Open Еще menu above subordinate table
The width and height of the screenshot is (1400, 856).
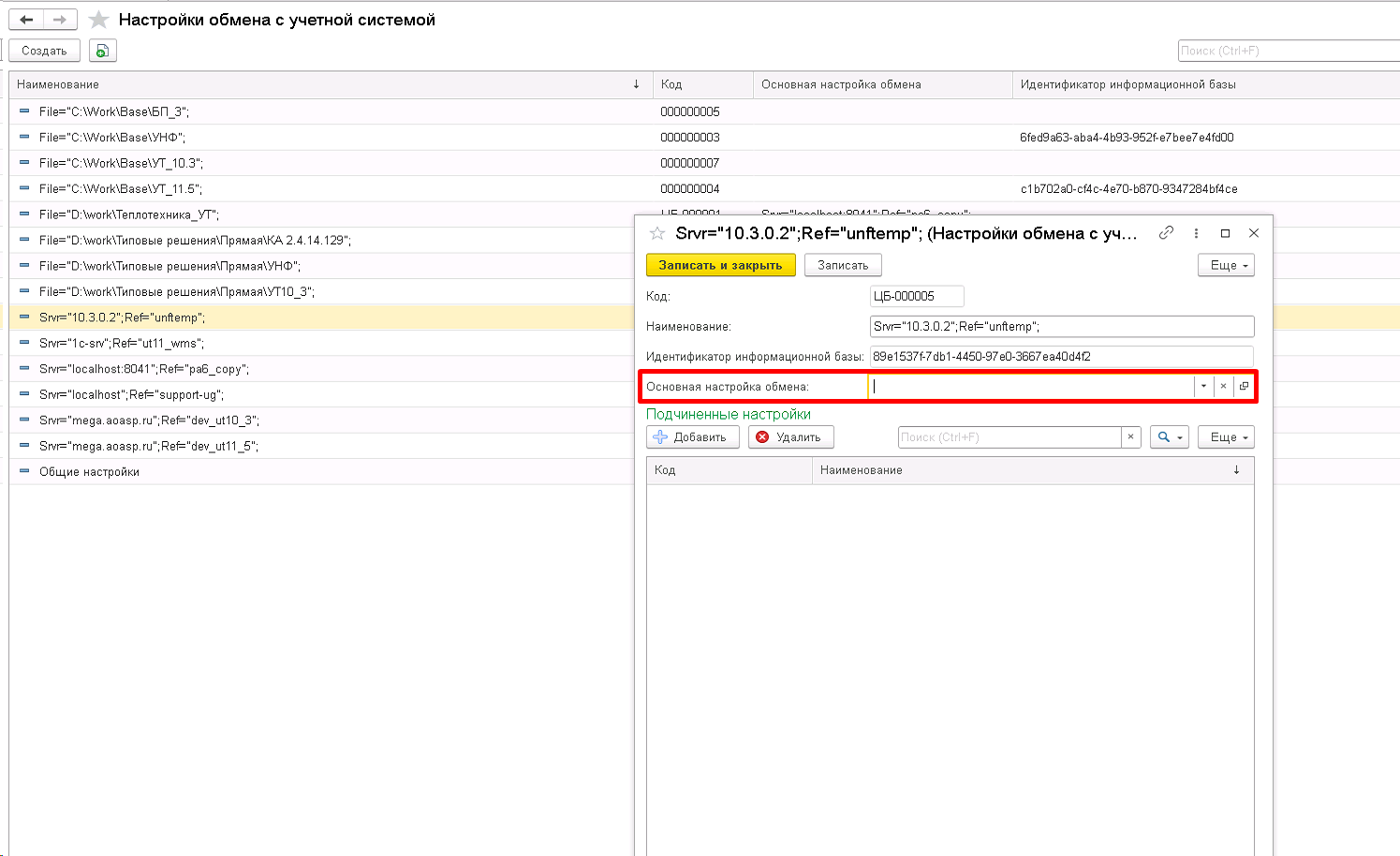click(1226, 437)
